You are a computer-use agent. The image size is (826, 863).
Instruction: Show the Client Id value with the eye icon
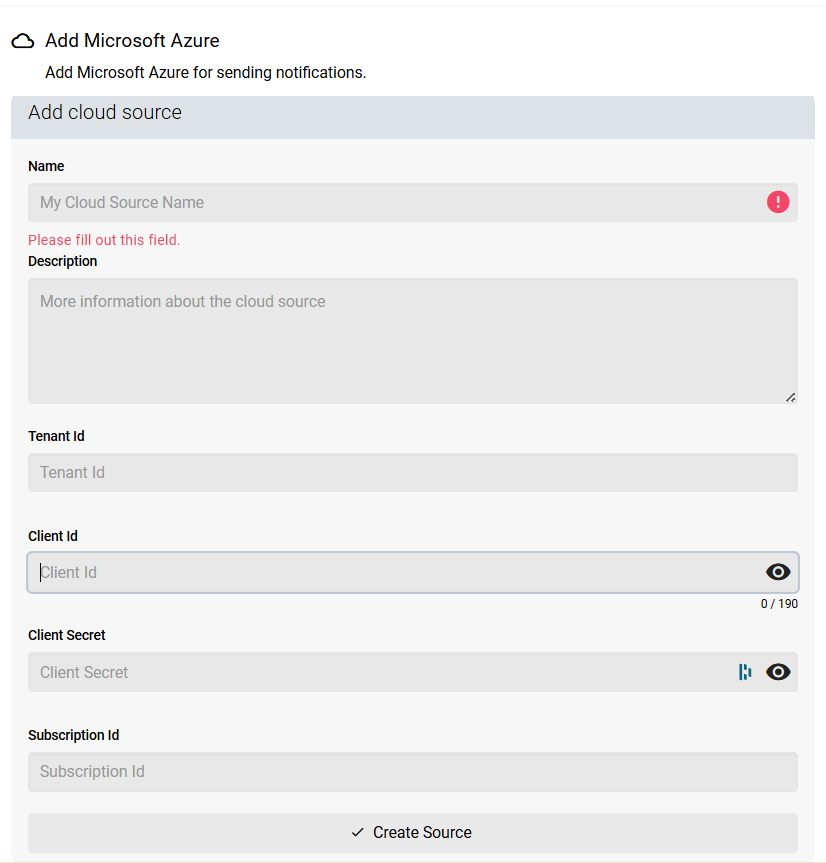point(778,572)
